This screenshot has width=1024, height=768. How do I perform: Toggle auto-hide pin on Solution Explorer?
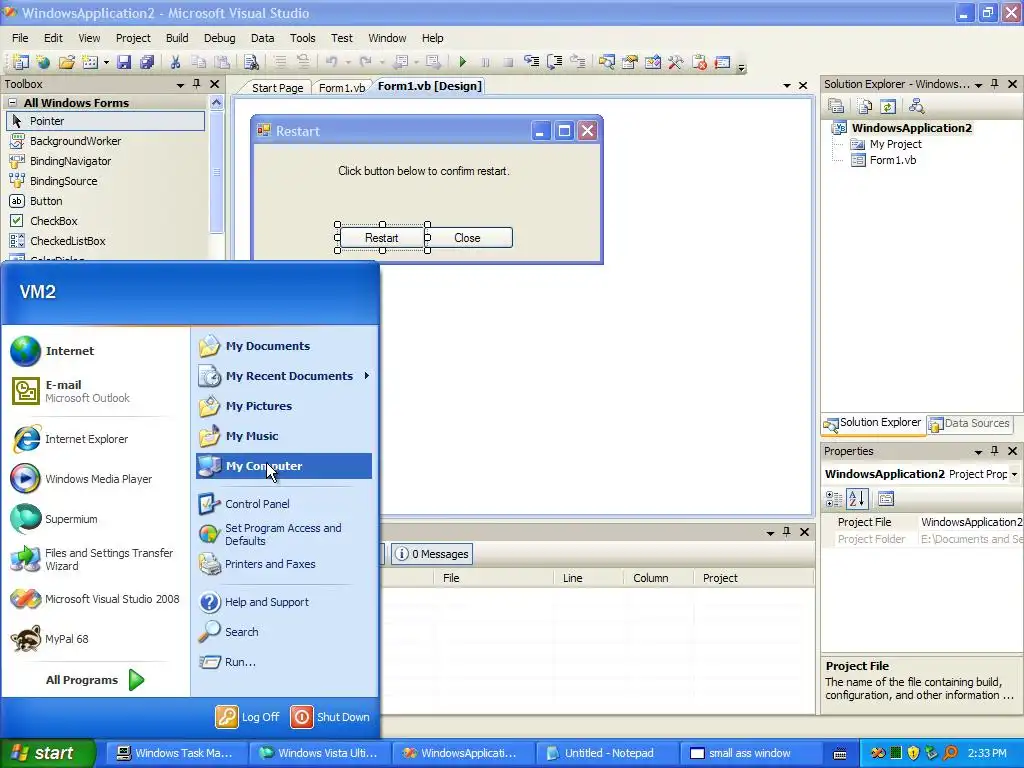pyautogui.click(x=995, y=84)
